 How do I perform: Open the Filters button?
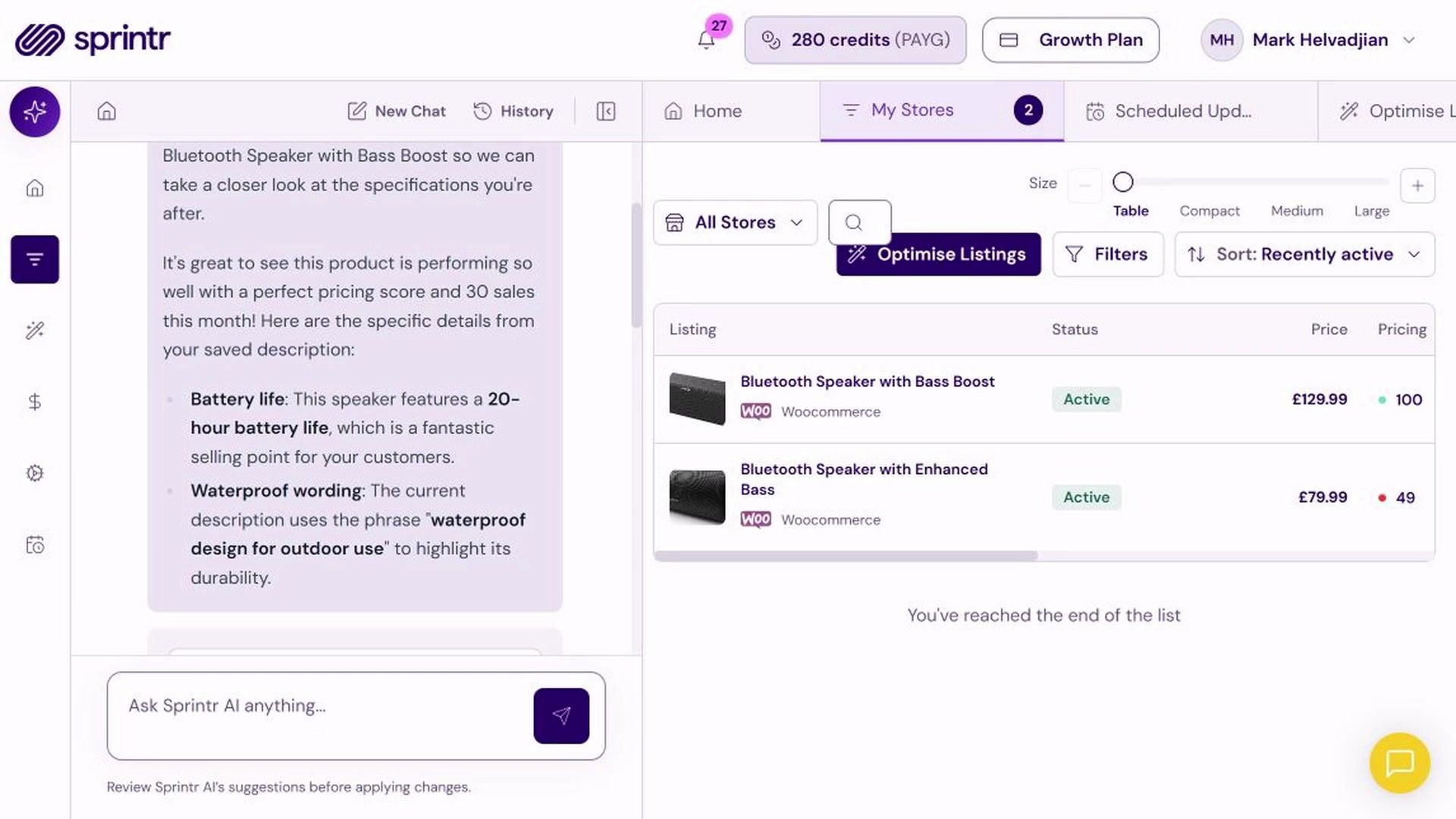1107,254
